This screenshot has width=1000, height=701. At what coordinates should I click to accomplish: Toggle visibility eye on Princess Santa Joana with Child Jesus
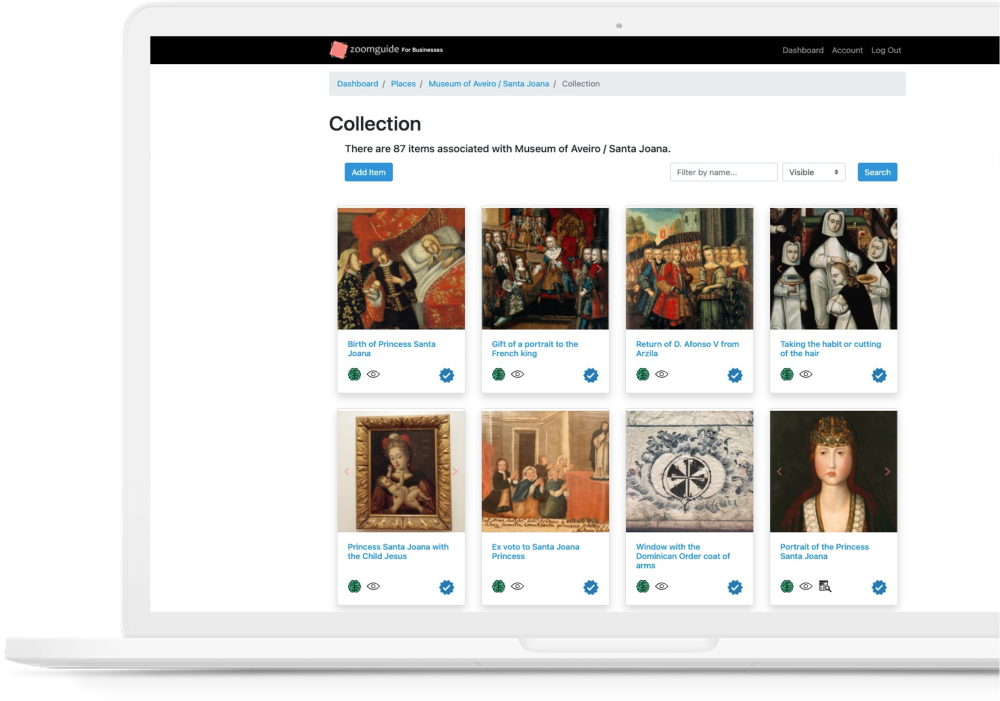[x=374, y=586]
